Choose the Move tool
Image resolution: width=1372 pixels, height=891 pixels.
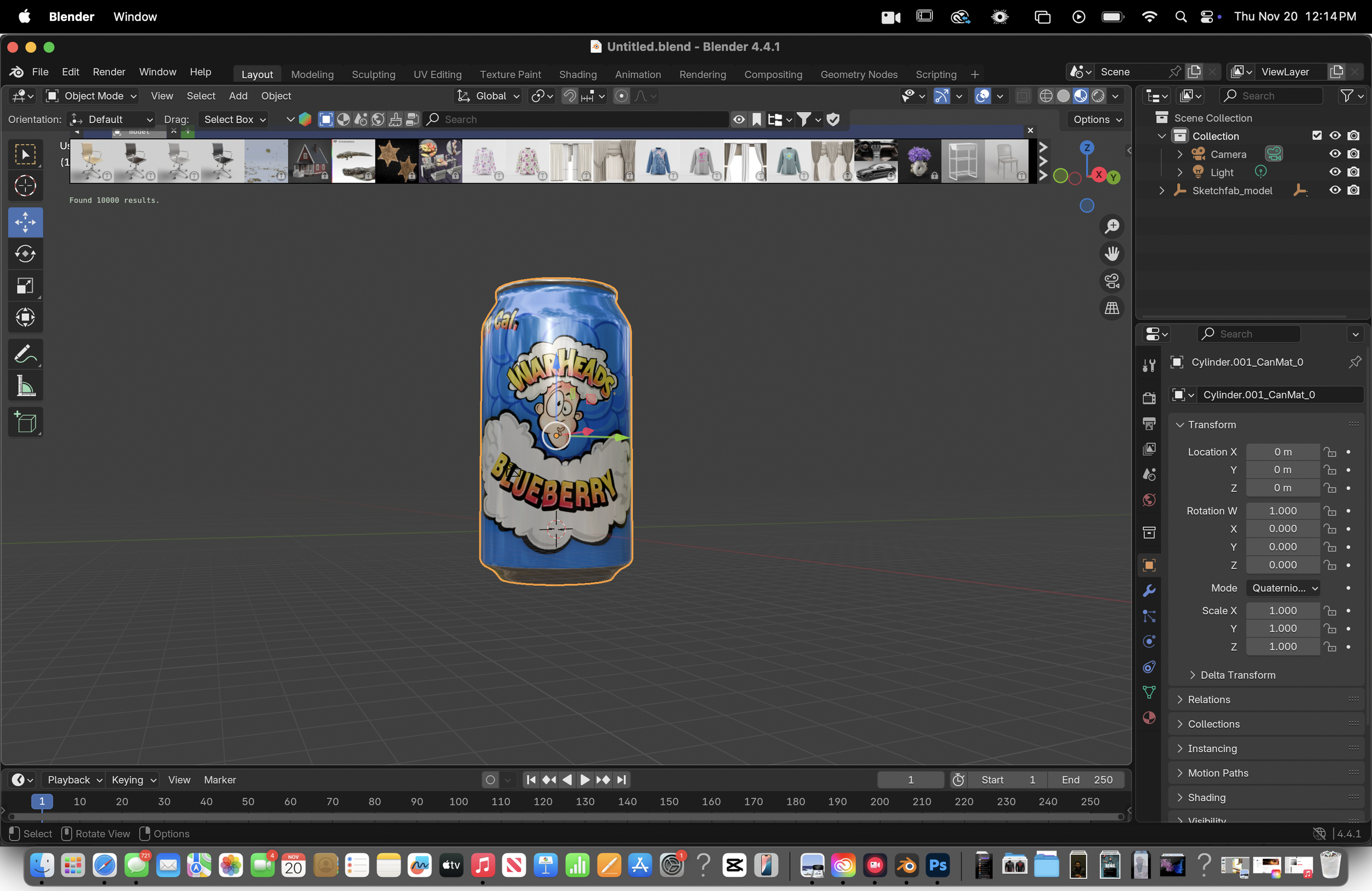(25, 222)
